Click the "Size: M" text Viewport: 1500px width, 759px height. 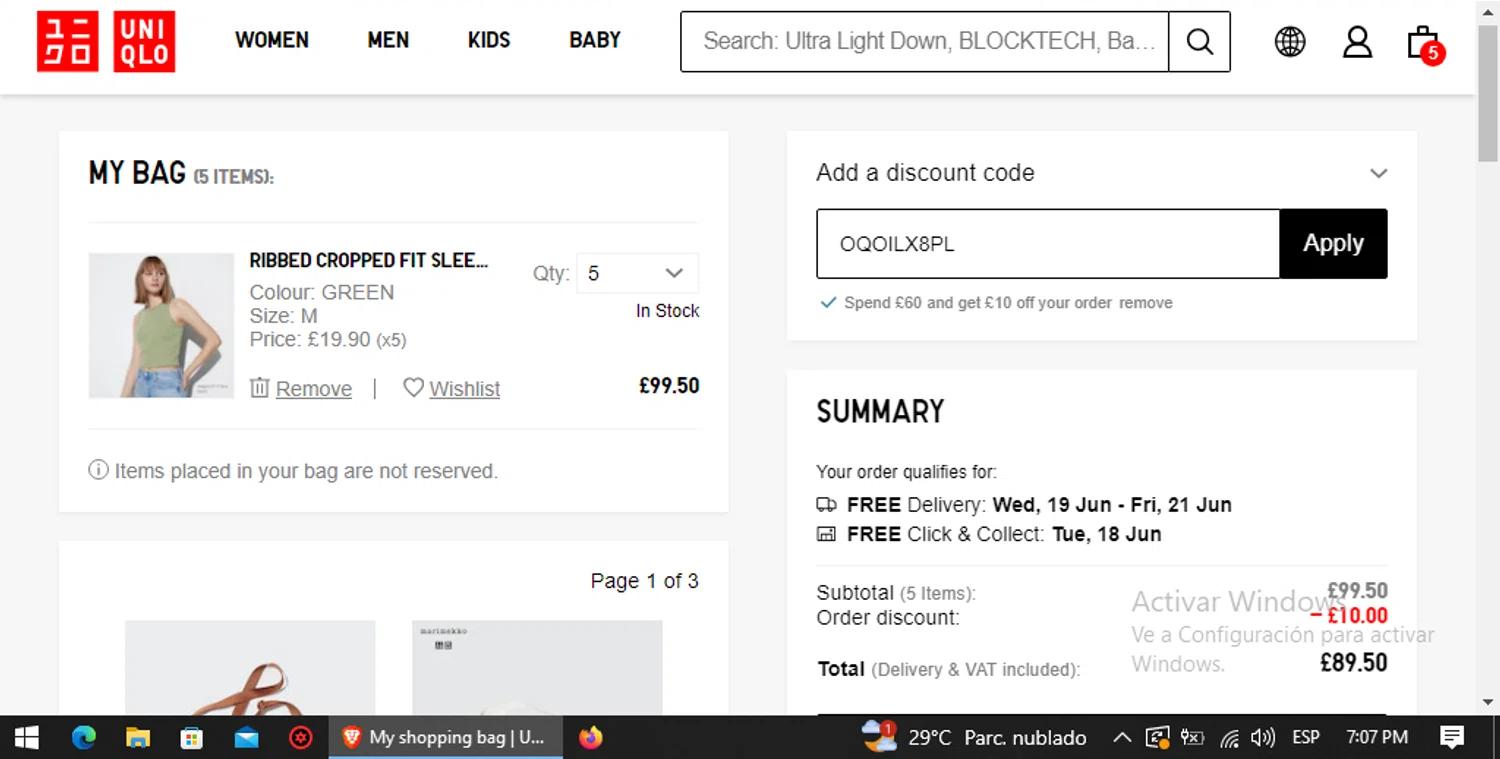pos(283,316)
